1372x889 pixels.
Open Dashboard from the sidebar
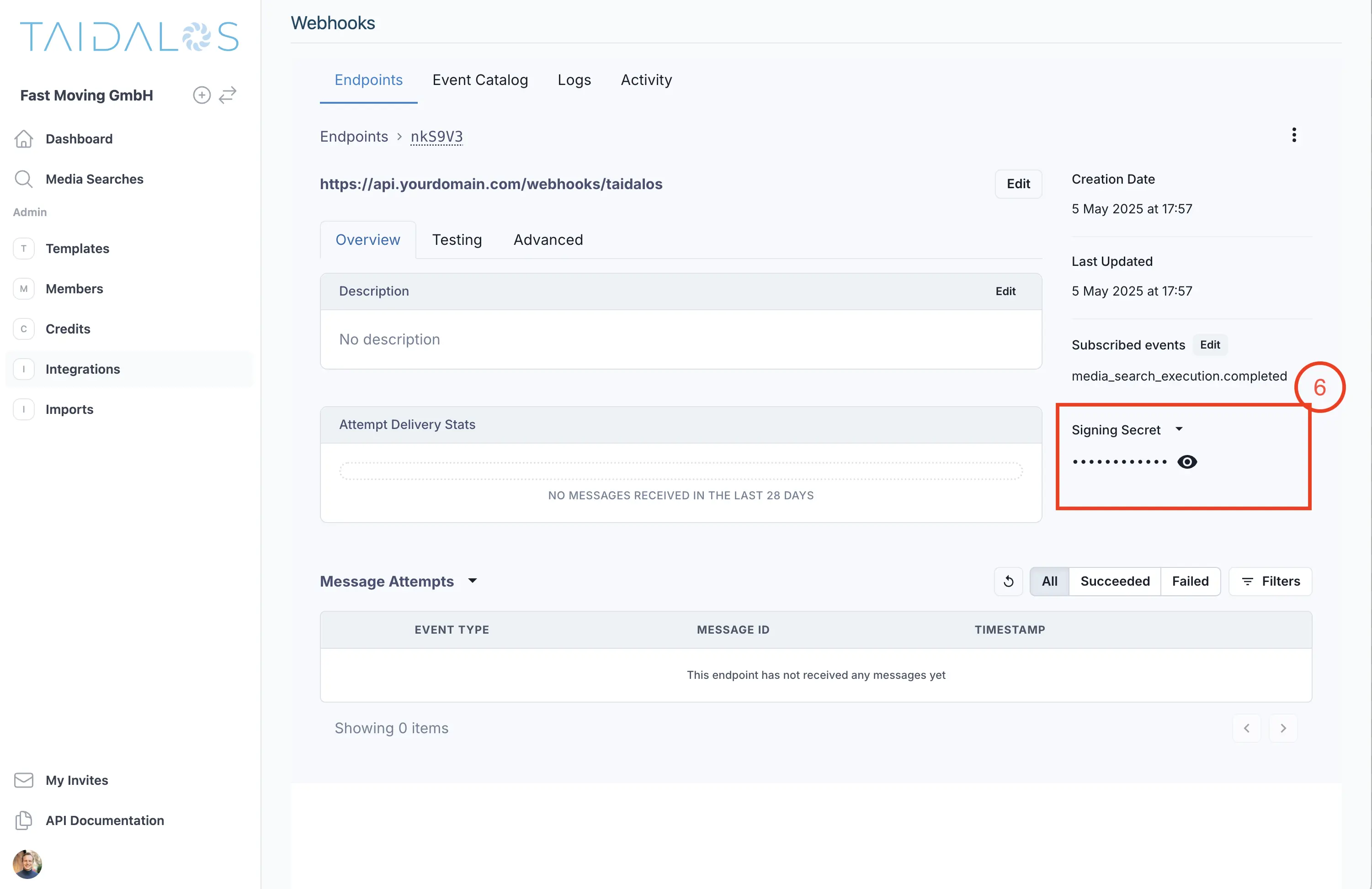79,139
